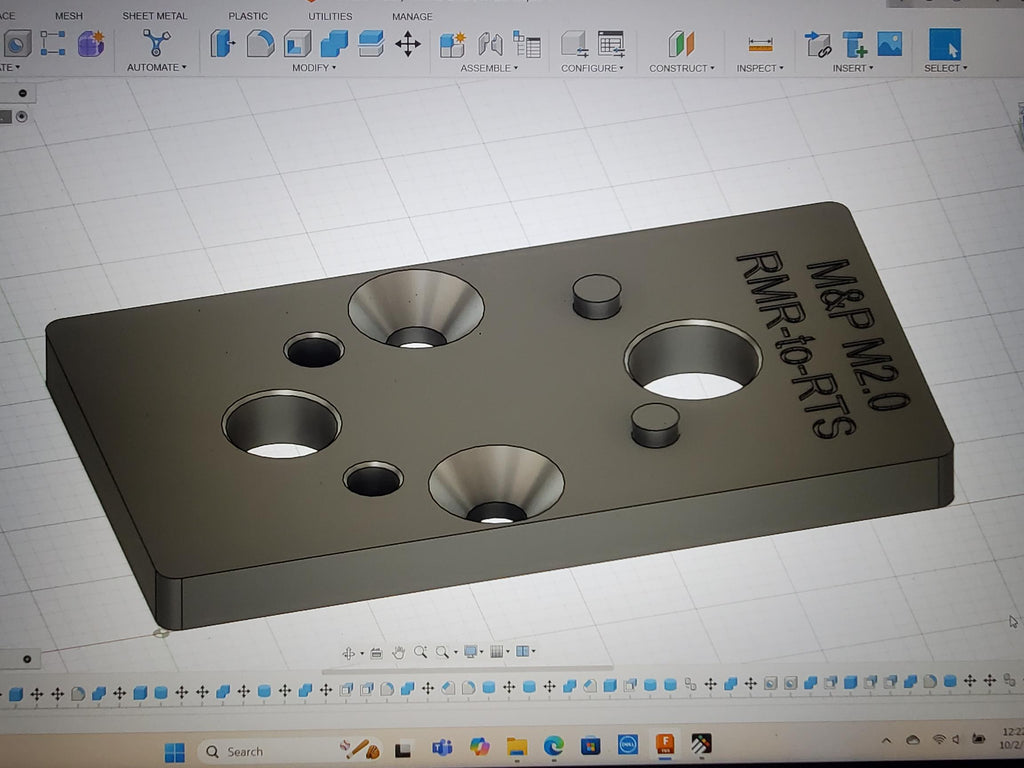Open the Insert Image (canvas) icon
The height and width of the screenshot is (768, 1024).
889,44
